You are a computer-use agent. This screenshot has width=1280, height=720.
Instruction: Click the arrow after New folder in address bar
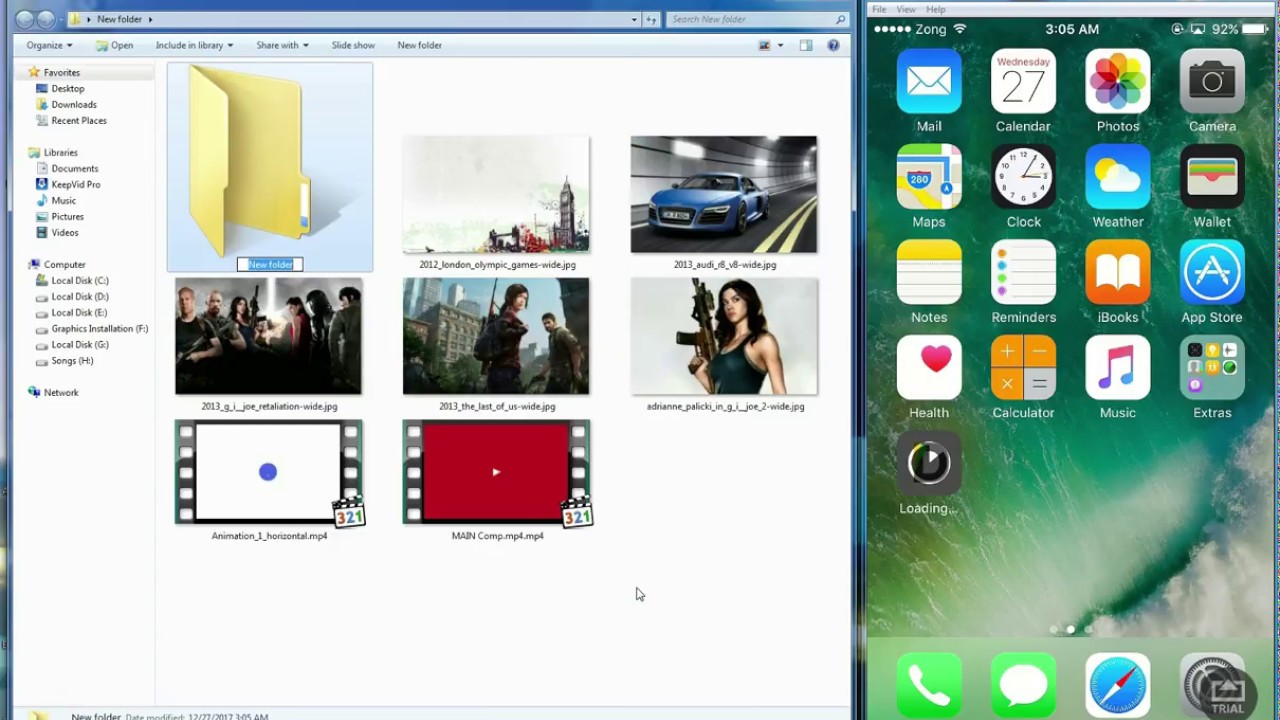[150, 19]
